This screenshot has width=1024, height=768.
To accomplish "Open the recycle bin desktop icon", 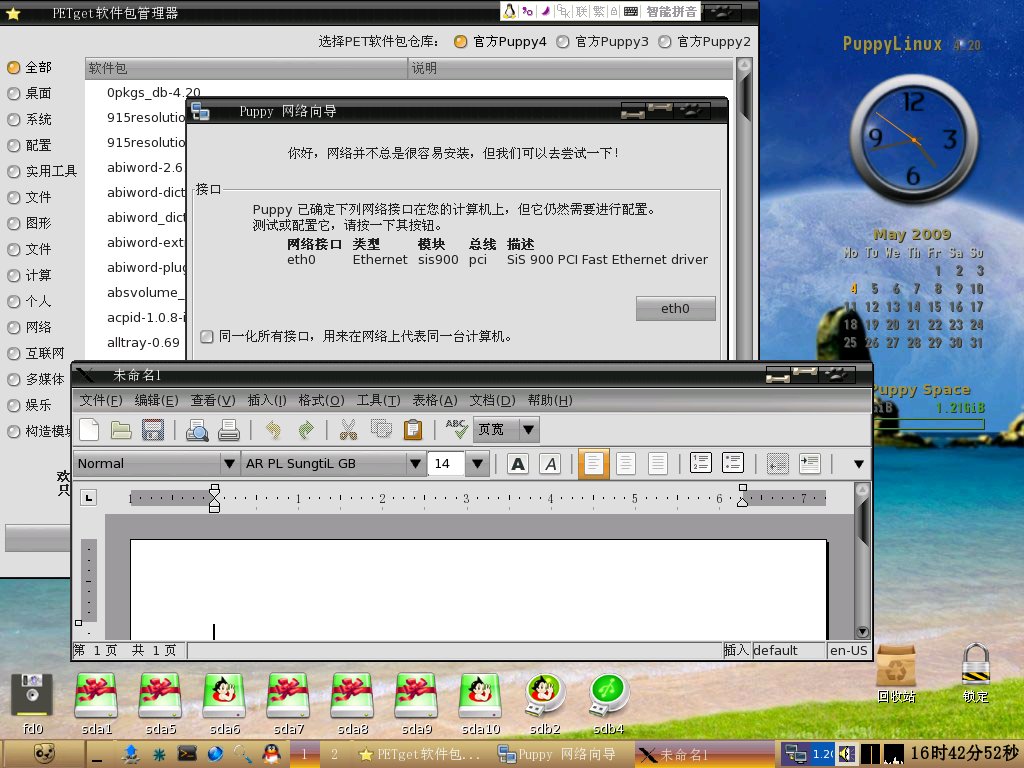I will tap(896, 665).
